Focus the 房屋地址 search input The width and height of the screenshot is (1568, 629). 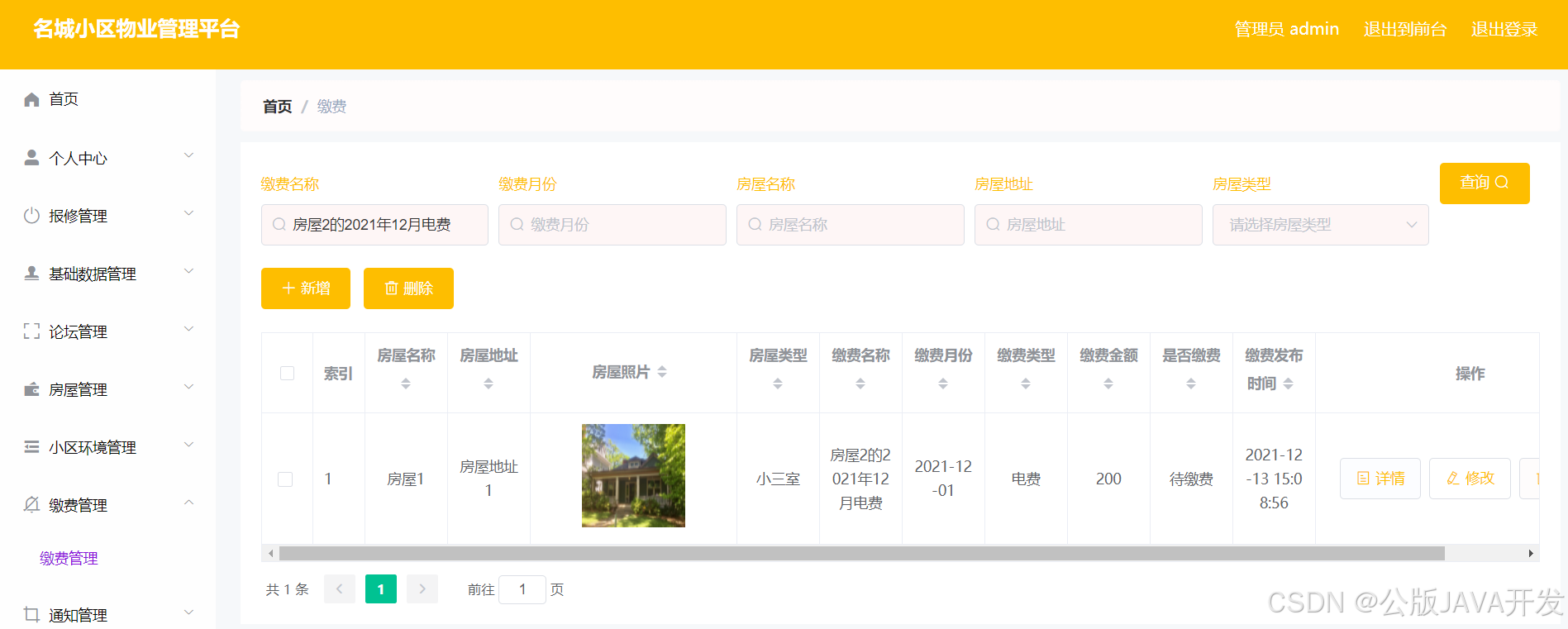pyautogui.click(x=1089, y=225)
